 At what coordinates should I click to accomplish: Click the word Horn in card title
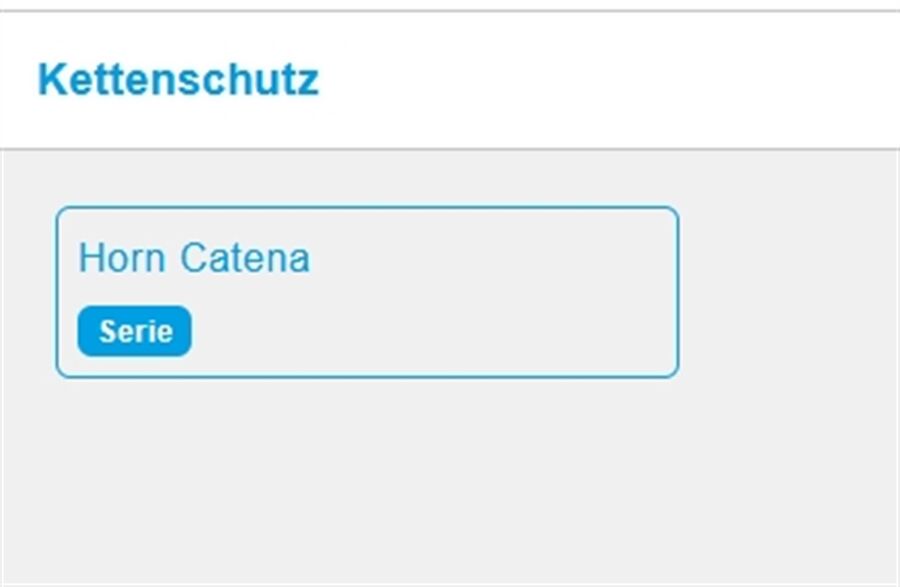click(121, 258)
